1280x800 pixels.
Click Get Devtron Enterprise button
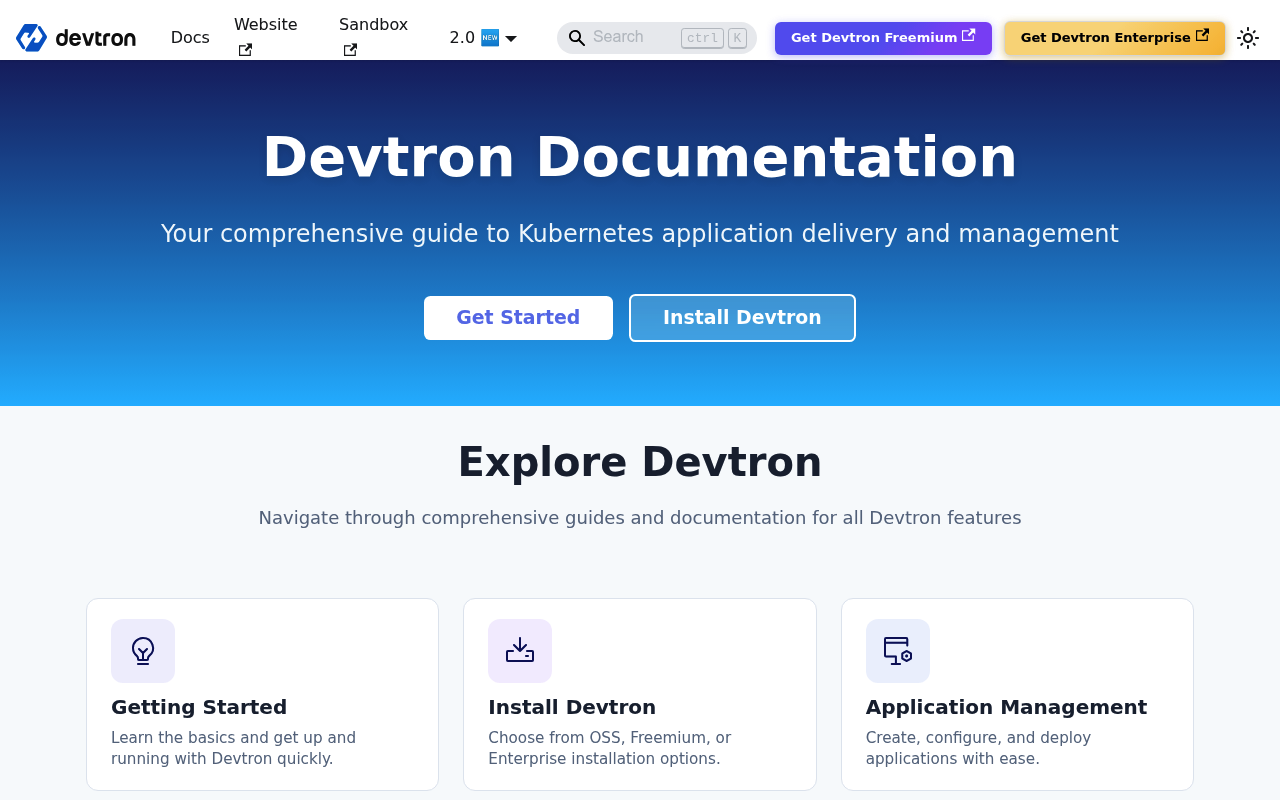pyautogui.click(x=1114, y=38)
